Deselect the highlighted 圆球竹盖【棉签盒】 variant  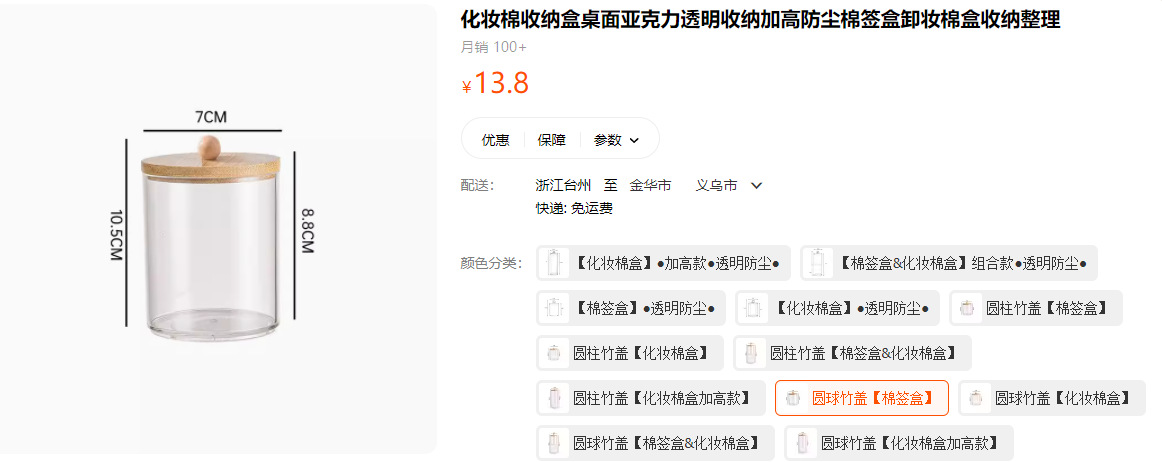[861, 398]
